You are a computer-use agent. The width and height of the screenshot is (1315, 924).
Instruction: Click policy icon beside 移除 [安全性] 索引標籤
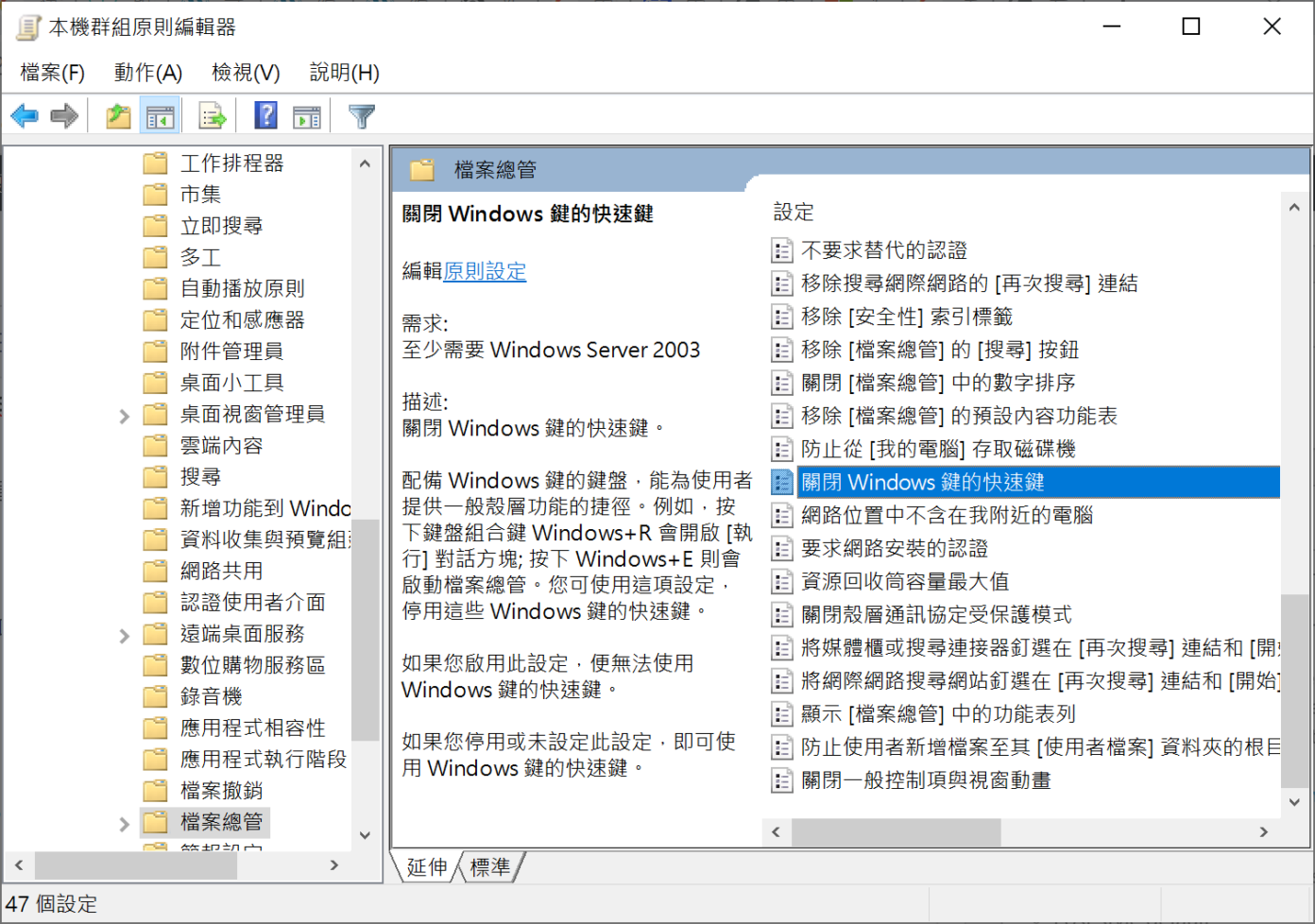click(781, 317)
